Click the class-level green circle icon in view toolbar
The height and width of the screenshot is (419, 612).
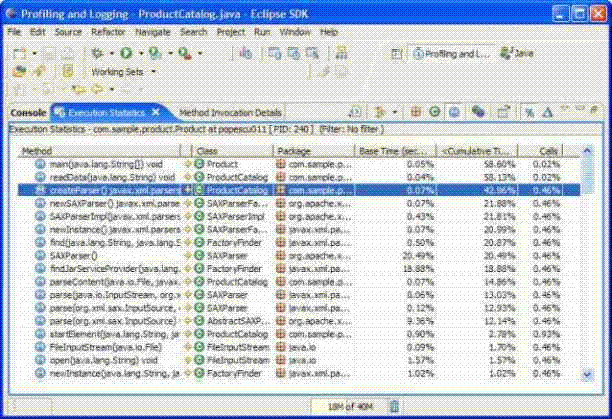(x=433, y=113)
